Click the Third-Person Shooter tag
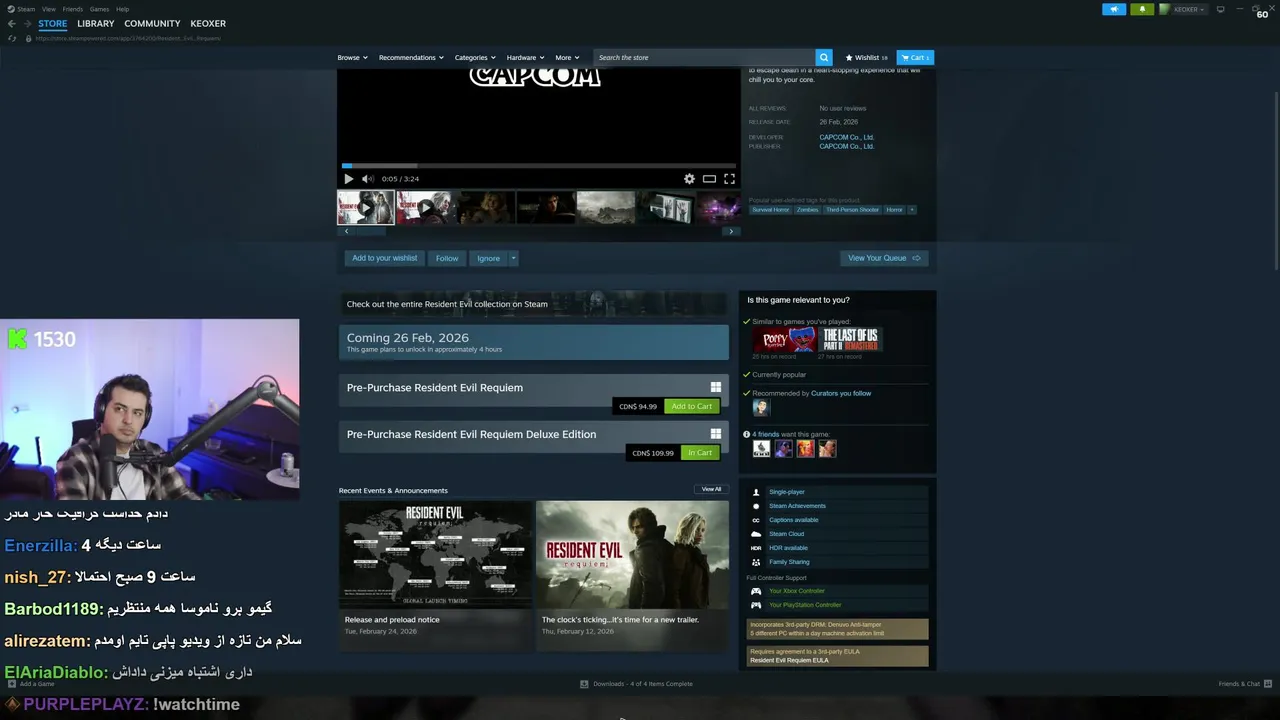 852,210
